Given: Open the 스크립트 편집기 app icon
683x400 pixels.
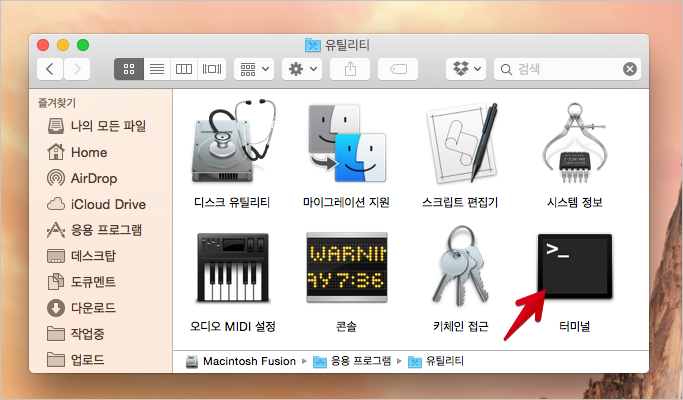Looking at the screenshot, I should (461, 143).
